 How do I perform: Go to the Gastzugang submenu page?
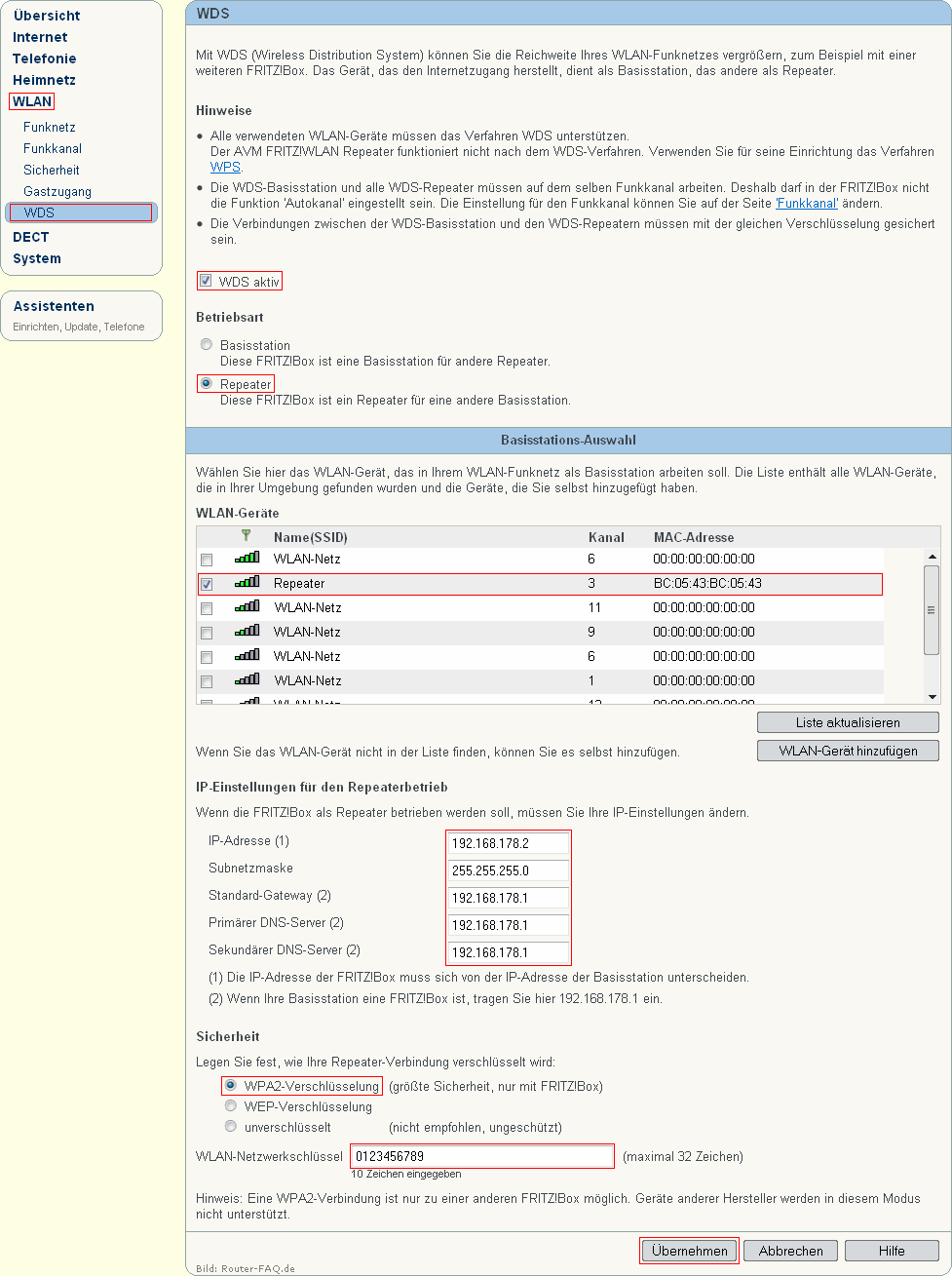pyautogui.click(x=57, y=191)
